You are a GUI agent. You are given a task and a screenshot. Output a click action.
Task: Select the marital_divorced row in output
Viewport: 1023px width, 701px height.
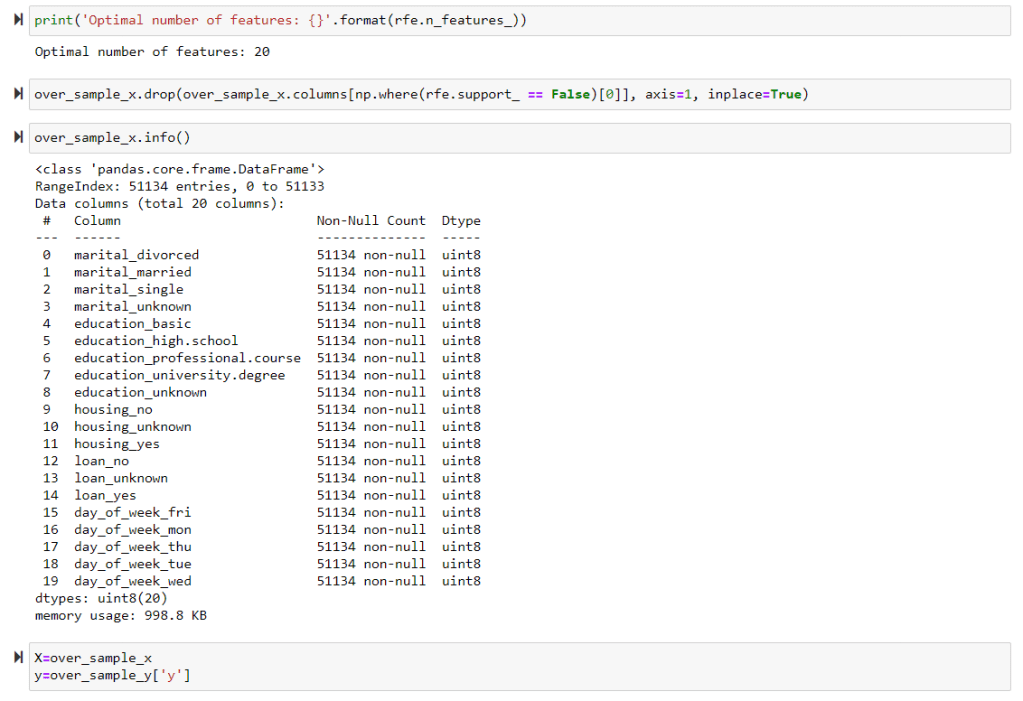click(136, 255)
